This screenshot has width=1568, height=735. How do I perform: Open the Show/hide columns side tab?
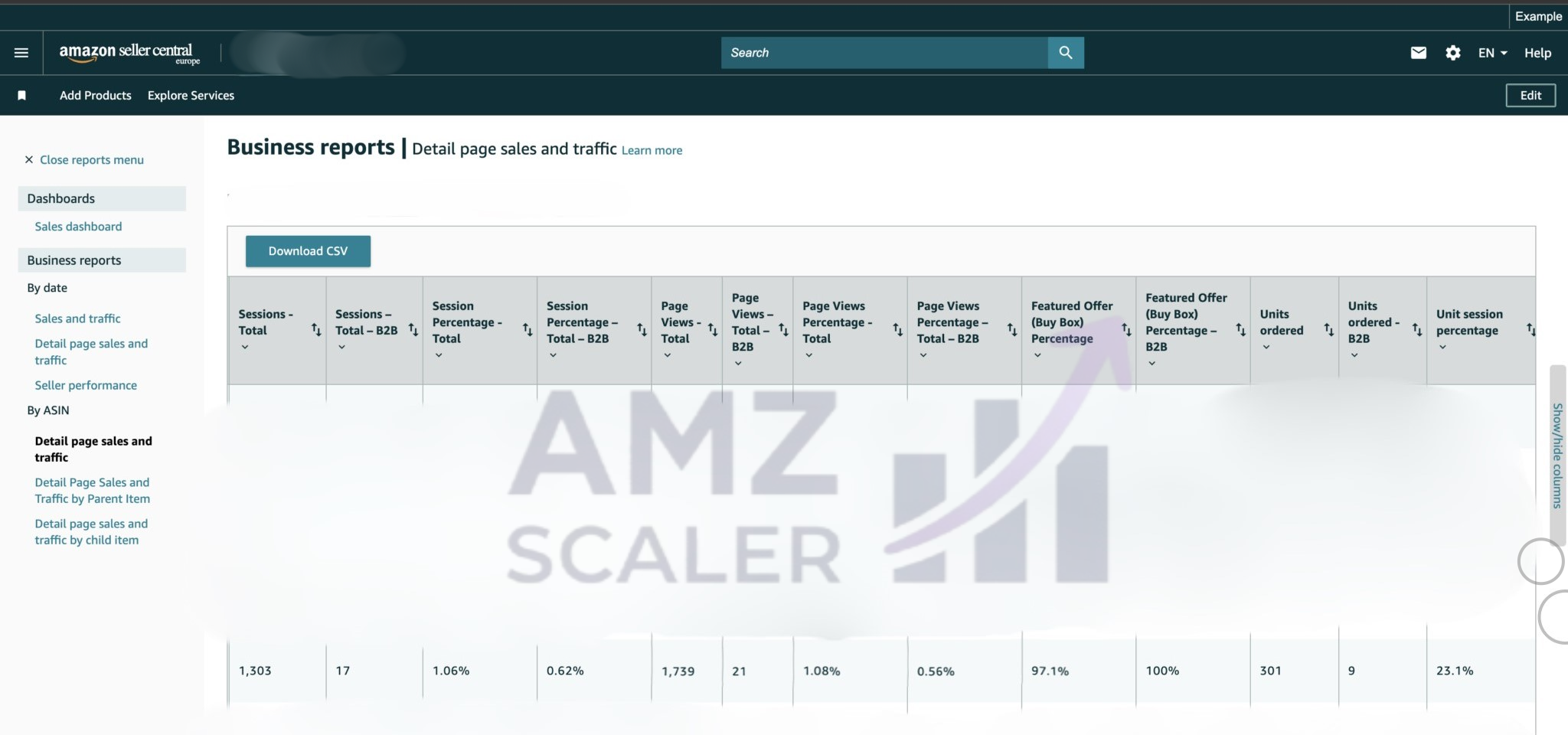tap(1557, 456)
